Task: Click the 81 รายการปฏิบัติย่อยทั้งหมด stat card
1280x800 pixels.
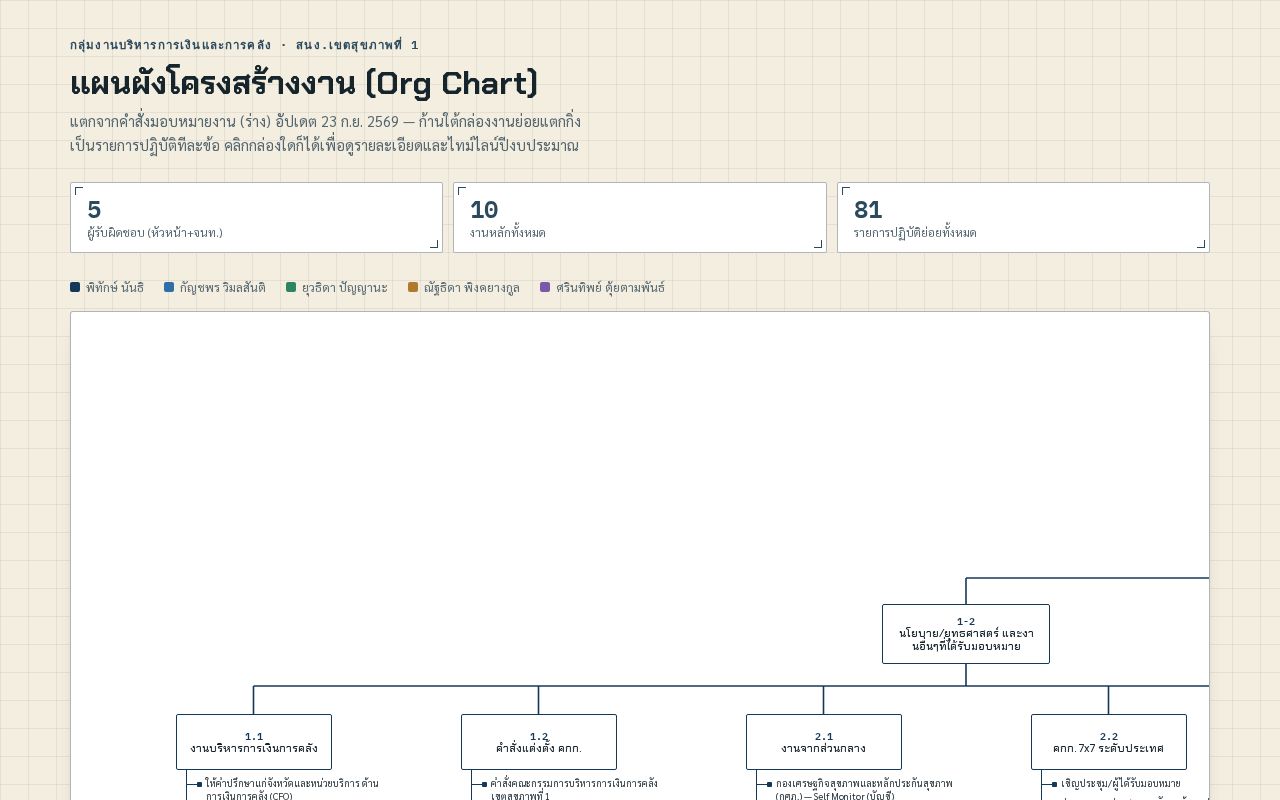Action: [x=1023, y=217]
